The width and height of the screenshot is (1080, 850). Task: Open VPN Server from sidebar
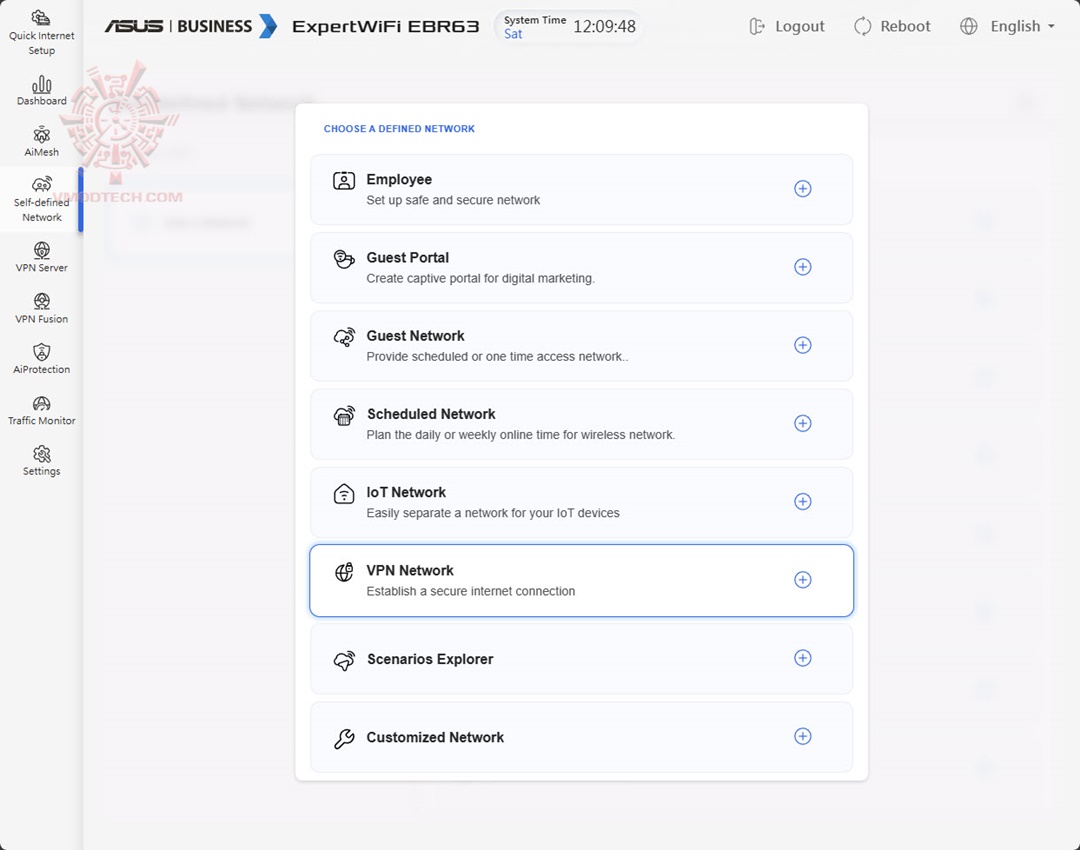coord(42,250)
